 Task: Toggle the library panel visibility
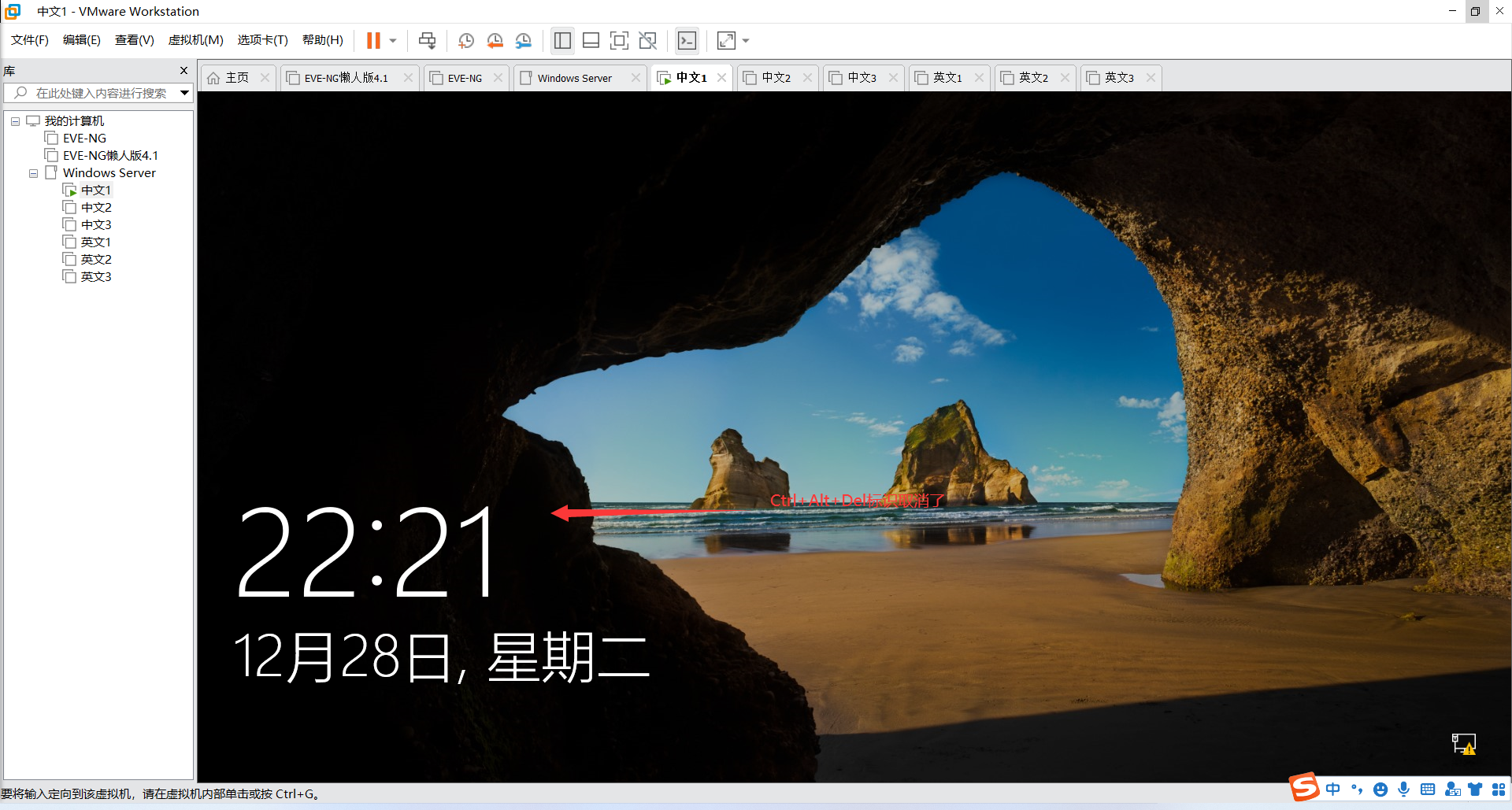click(562, 40)
